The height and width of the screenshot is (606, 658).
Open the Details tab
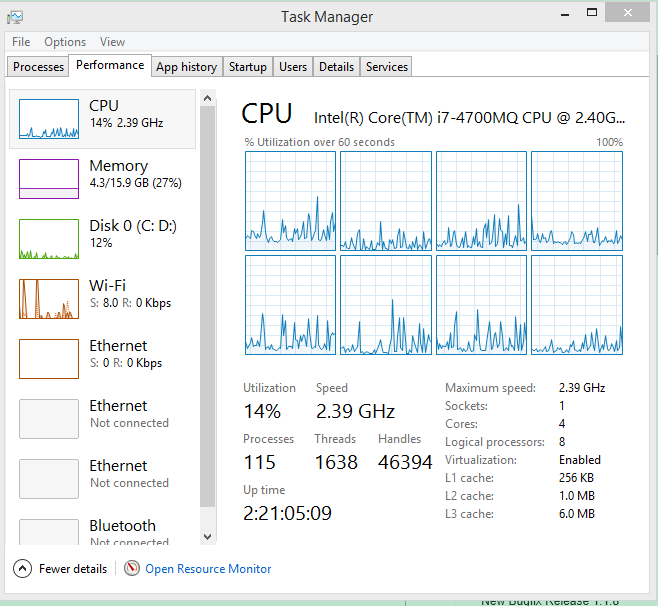point(336,67)
